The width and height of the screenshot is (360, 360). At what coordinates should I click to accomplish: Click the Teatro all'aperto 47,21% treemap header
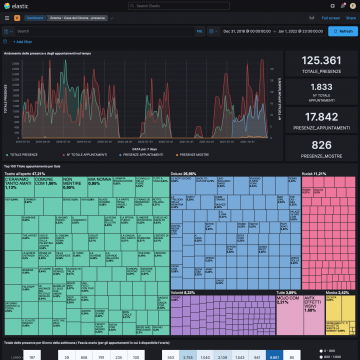pyautogui.click(x=25, y=174)
